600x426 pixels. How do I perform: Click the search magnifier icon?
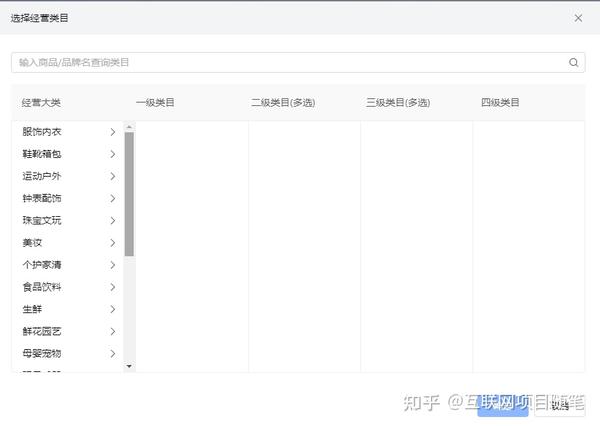coord(573,62)
